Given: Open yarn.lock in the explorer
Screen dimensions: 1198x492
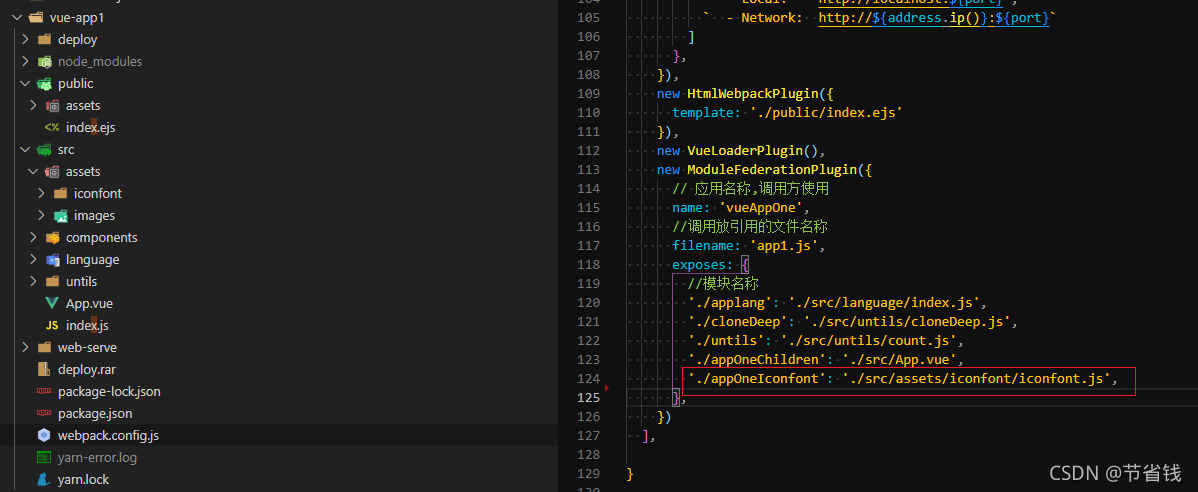Looking at the screenshot, I should pyautogui.click(x=83, y=480).
